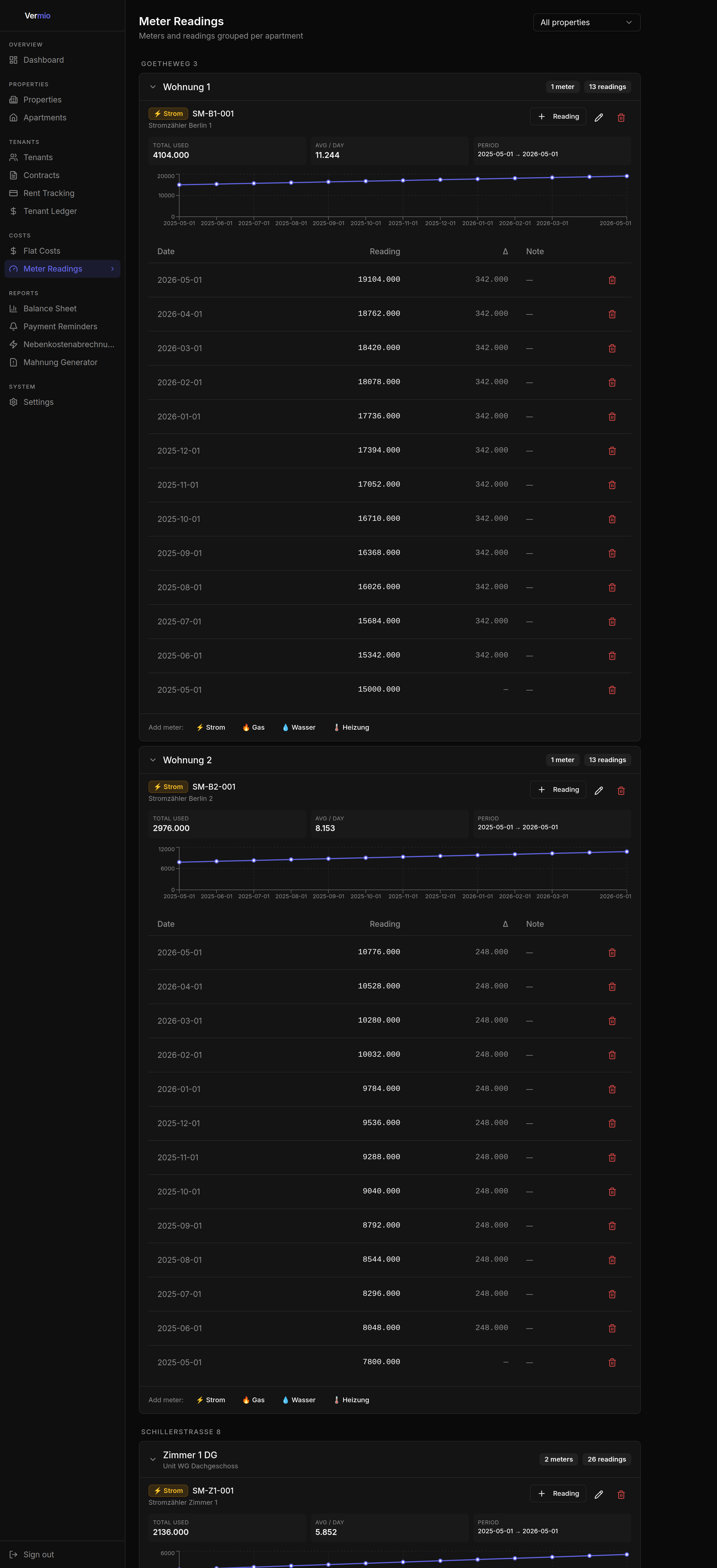Edit meter SM-B1-001 with pencil icon
Screen dimensions: 717x1568
[x=598, y=118]
